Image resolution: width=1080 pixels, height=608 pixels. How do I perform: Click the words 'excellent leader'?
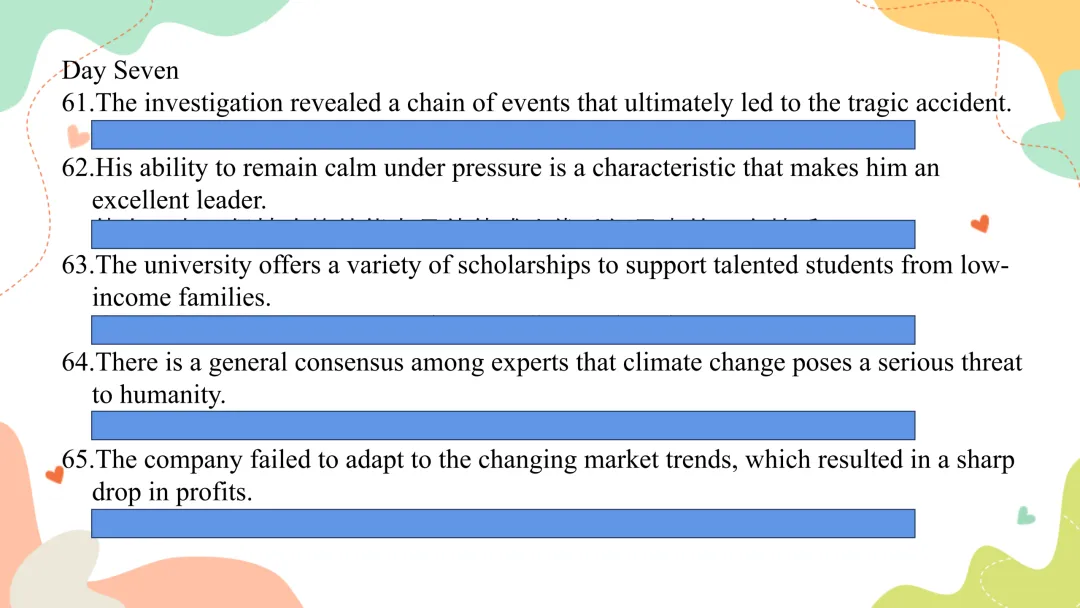[179, 200]
